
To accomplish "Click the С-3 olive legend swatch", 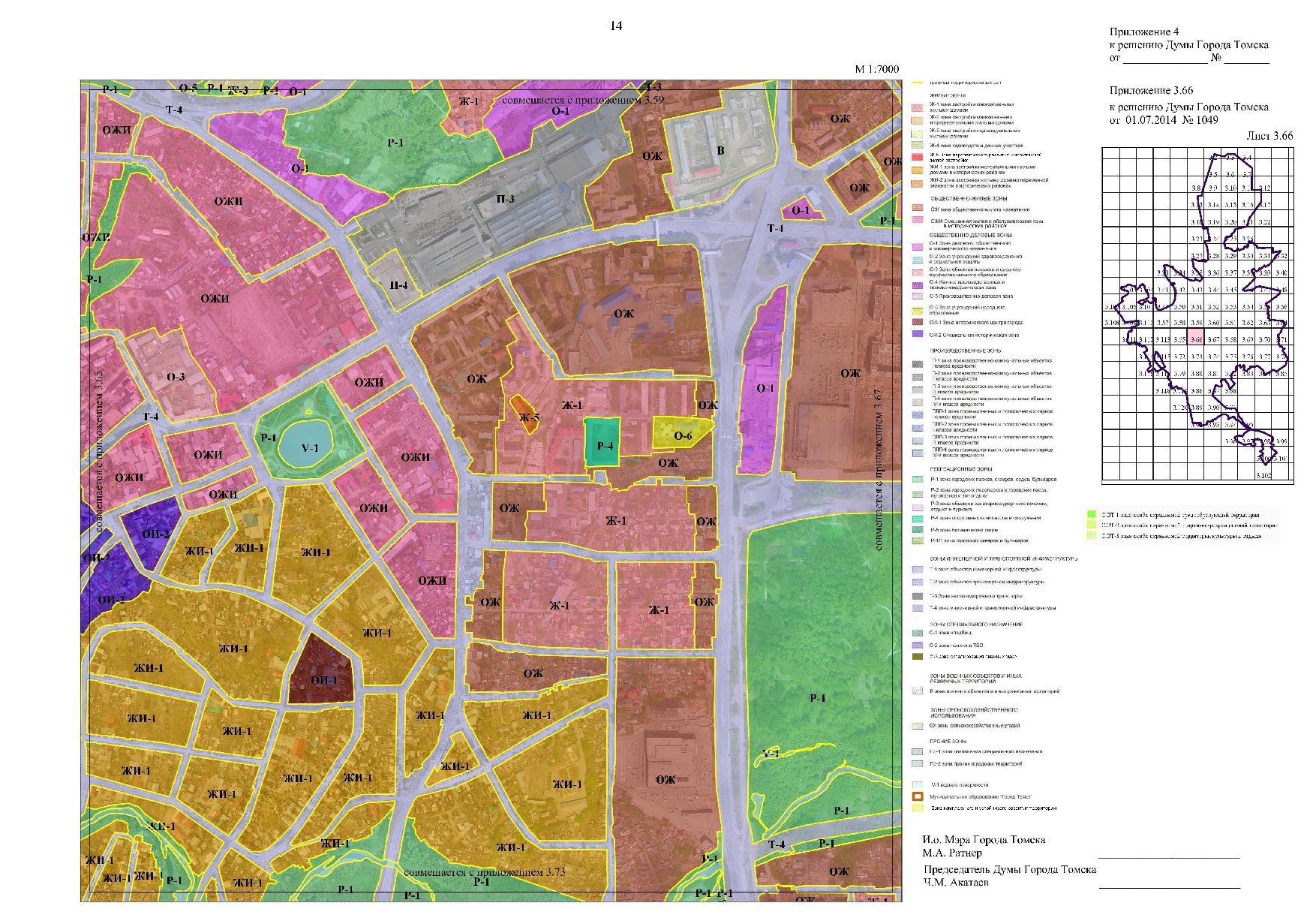I will [917, 657].
